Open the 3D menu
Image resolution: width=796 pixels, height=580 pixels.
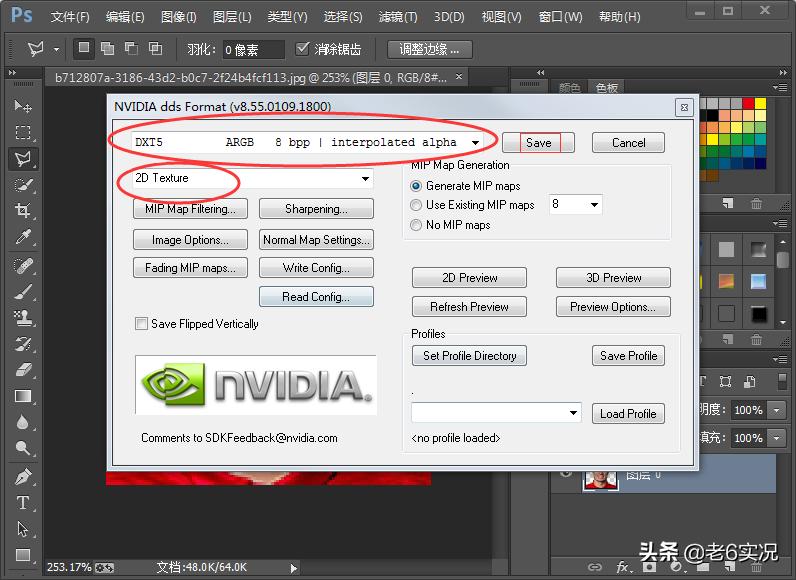(449, 17)
